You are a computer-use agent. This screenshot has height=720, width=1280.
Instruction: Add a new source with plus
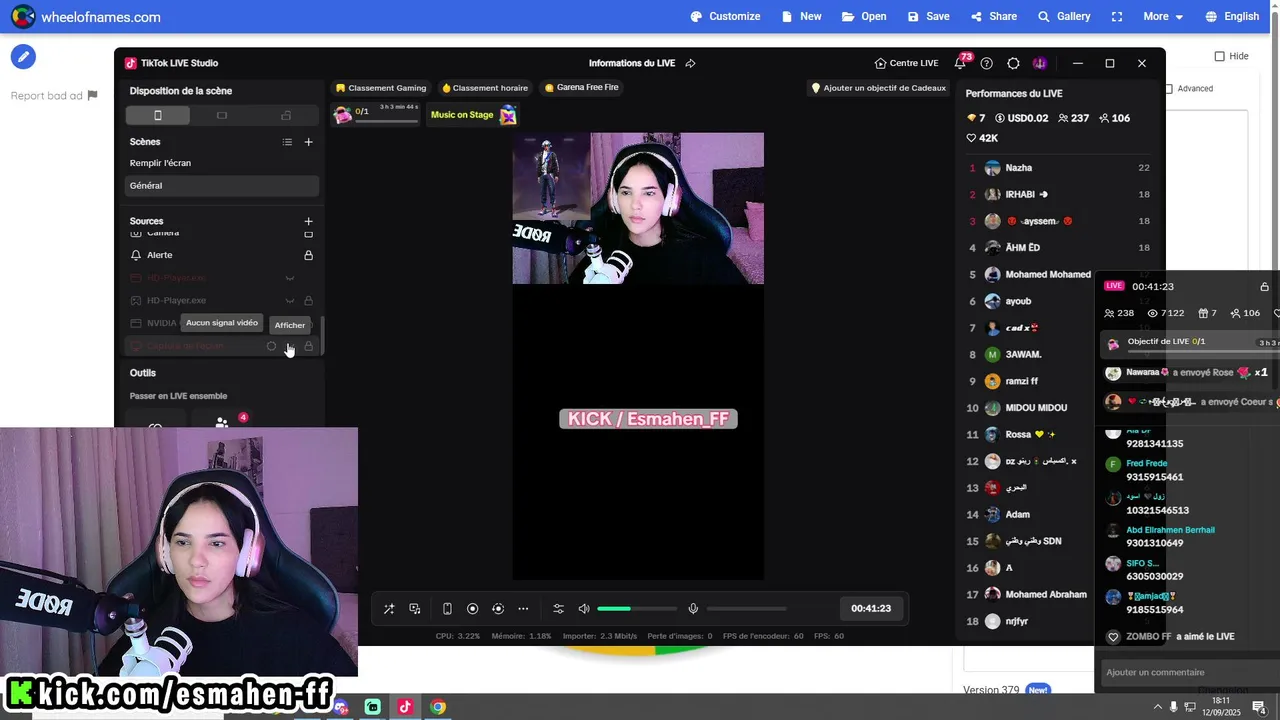[x=308, y=221]
